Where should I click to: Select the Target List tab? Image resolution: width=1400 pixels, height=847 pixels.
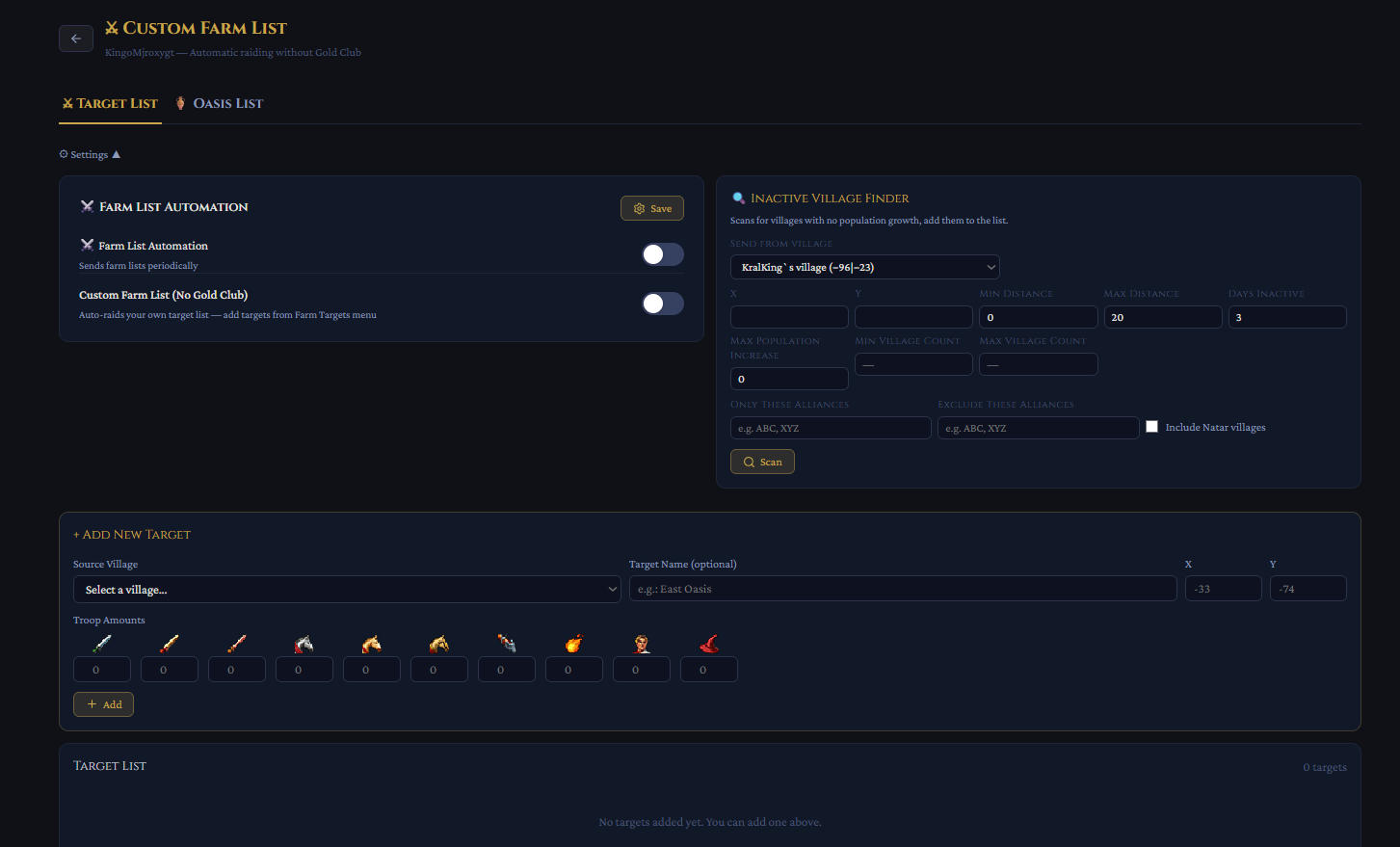click(109, 103)
